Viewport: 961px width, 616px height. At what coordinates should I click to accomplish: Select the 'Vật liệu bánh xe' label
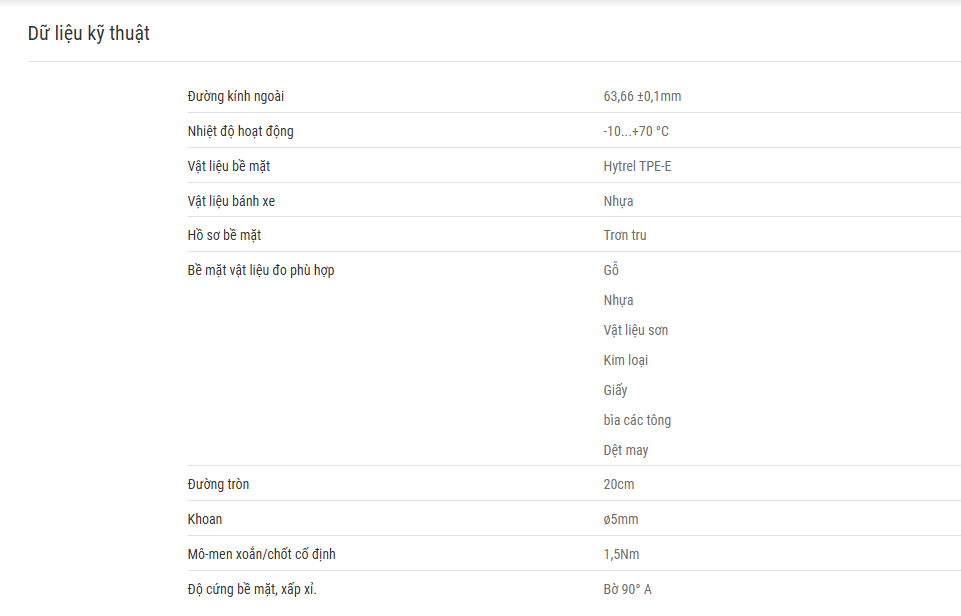tap(231, 201)
